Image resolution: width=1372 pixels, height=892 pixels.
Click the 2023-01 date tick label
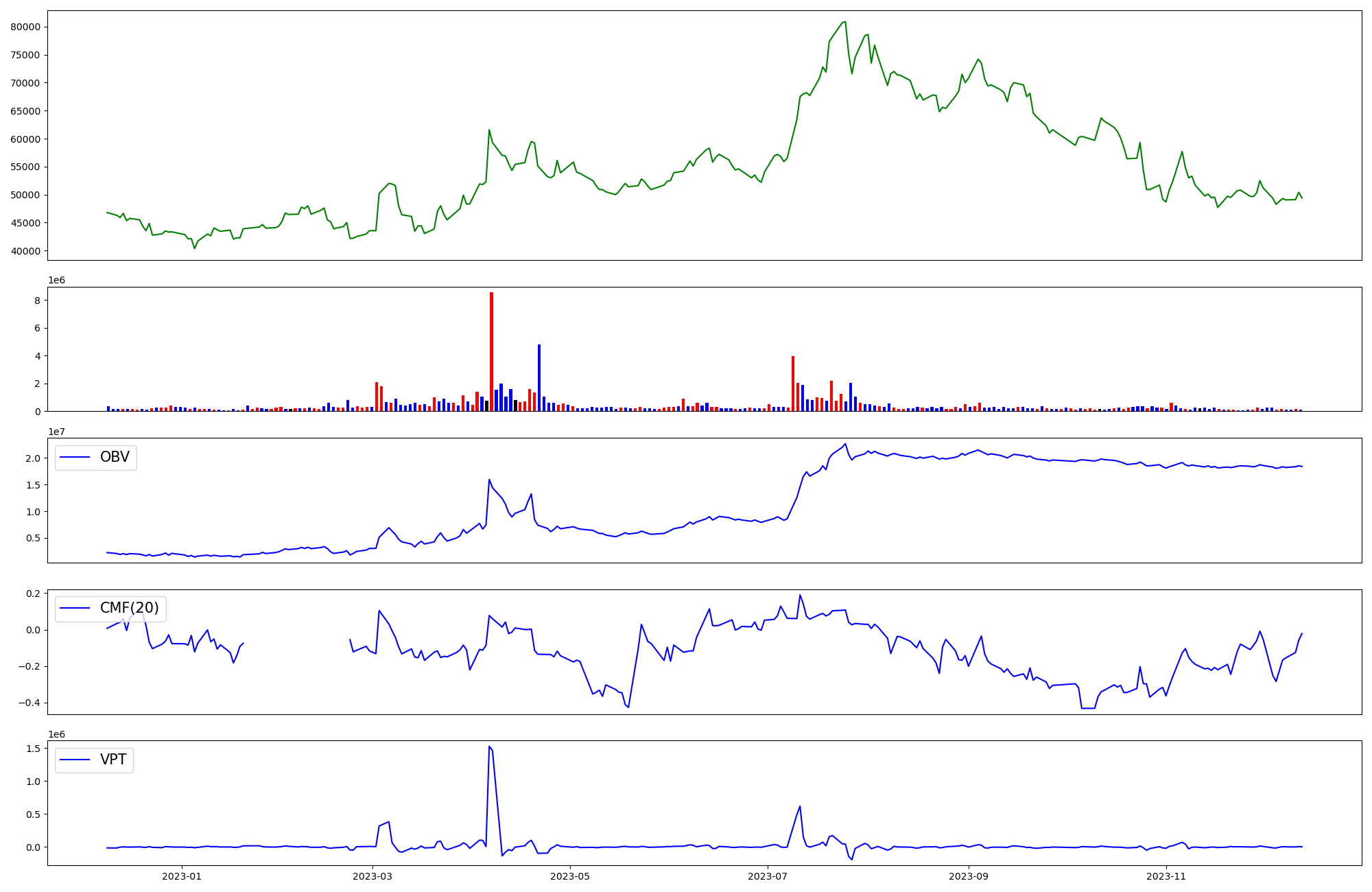click(x=182, y=876)
